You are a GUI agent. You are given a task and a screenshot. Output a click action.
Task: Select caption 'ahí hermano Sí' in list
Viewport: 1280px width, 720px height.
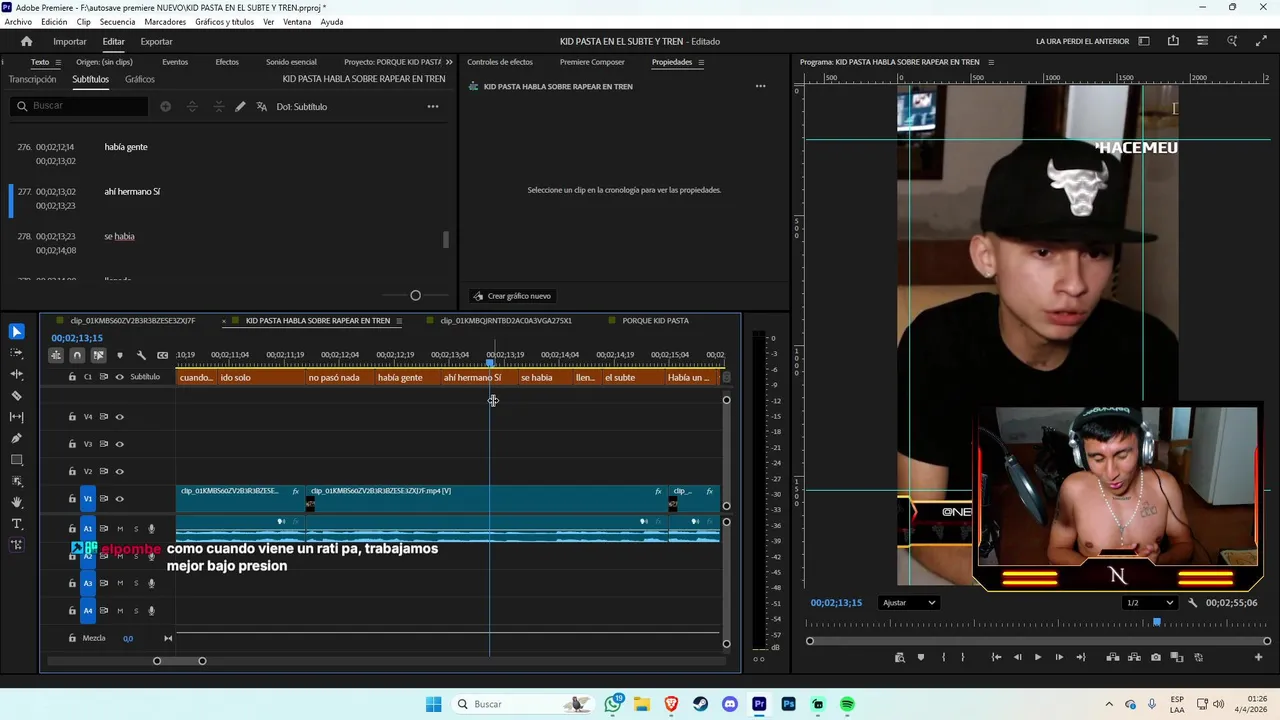click(x=132, y=192)
